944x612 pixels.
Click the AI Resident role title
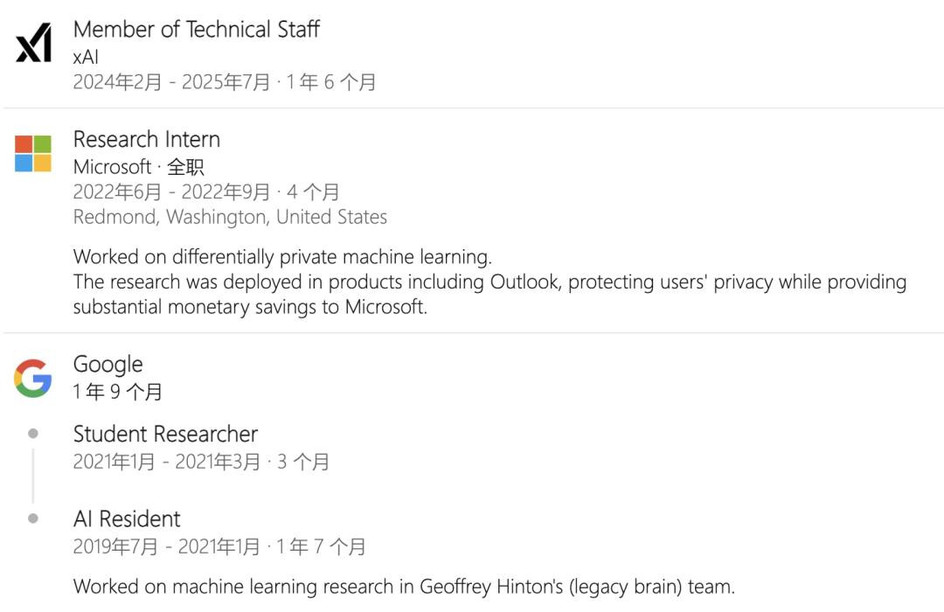pos(126,518)
